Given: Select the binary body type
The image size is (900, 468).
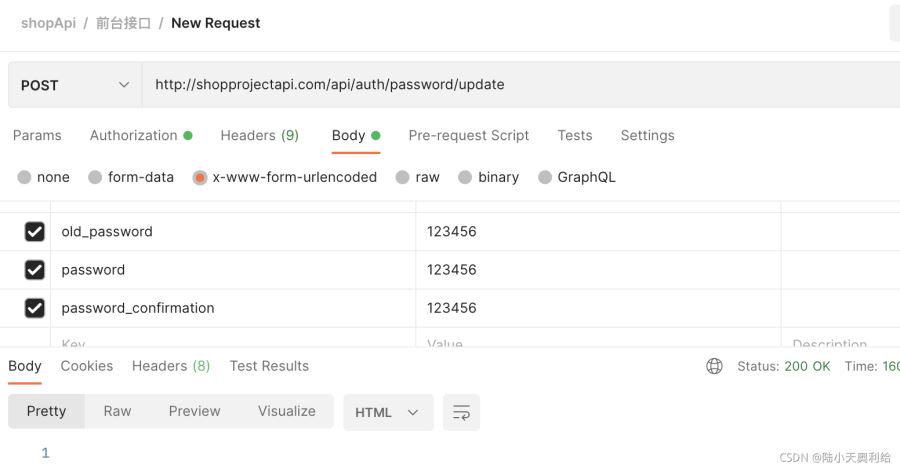Looking at the screenshot, I should tap(465, 177).
